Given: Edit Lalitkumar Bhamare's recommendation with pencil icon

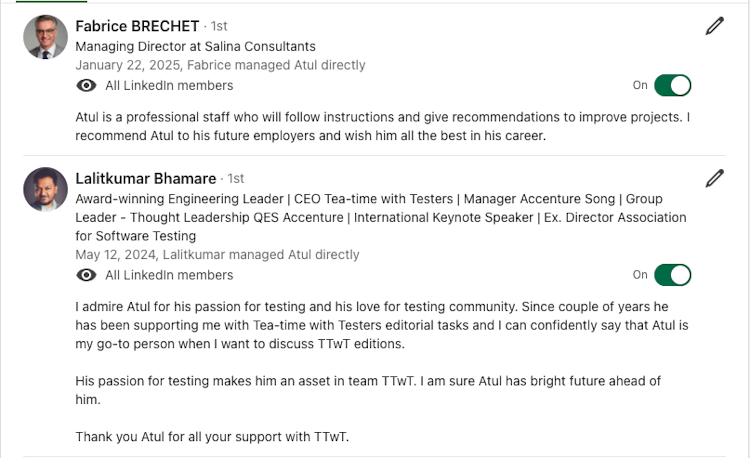Looking at the screenshot, I should [x=715, y=178].
